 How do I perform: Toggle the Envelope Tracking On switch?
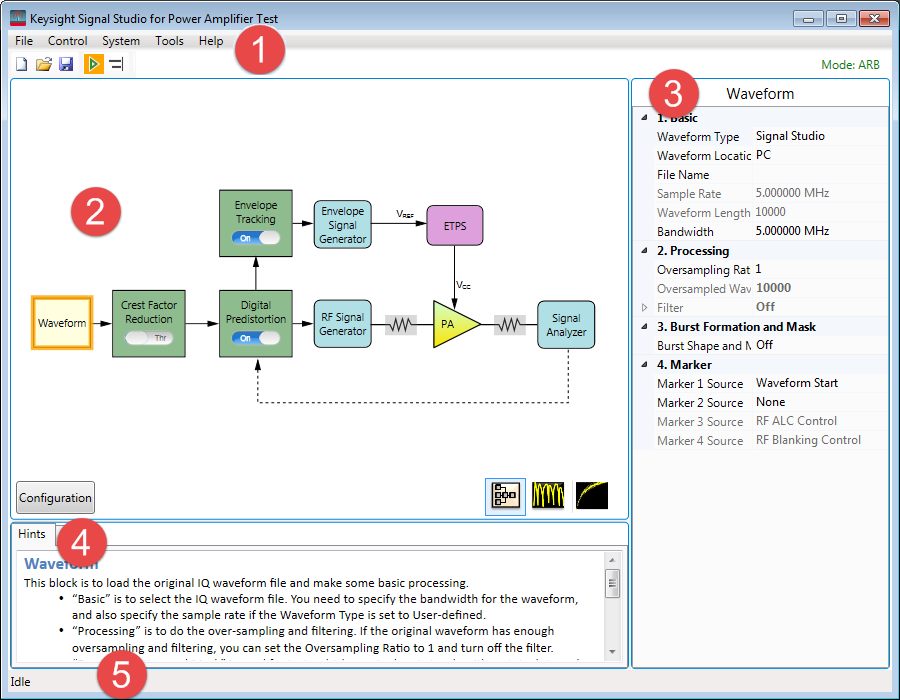click(x=255, y=238)
